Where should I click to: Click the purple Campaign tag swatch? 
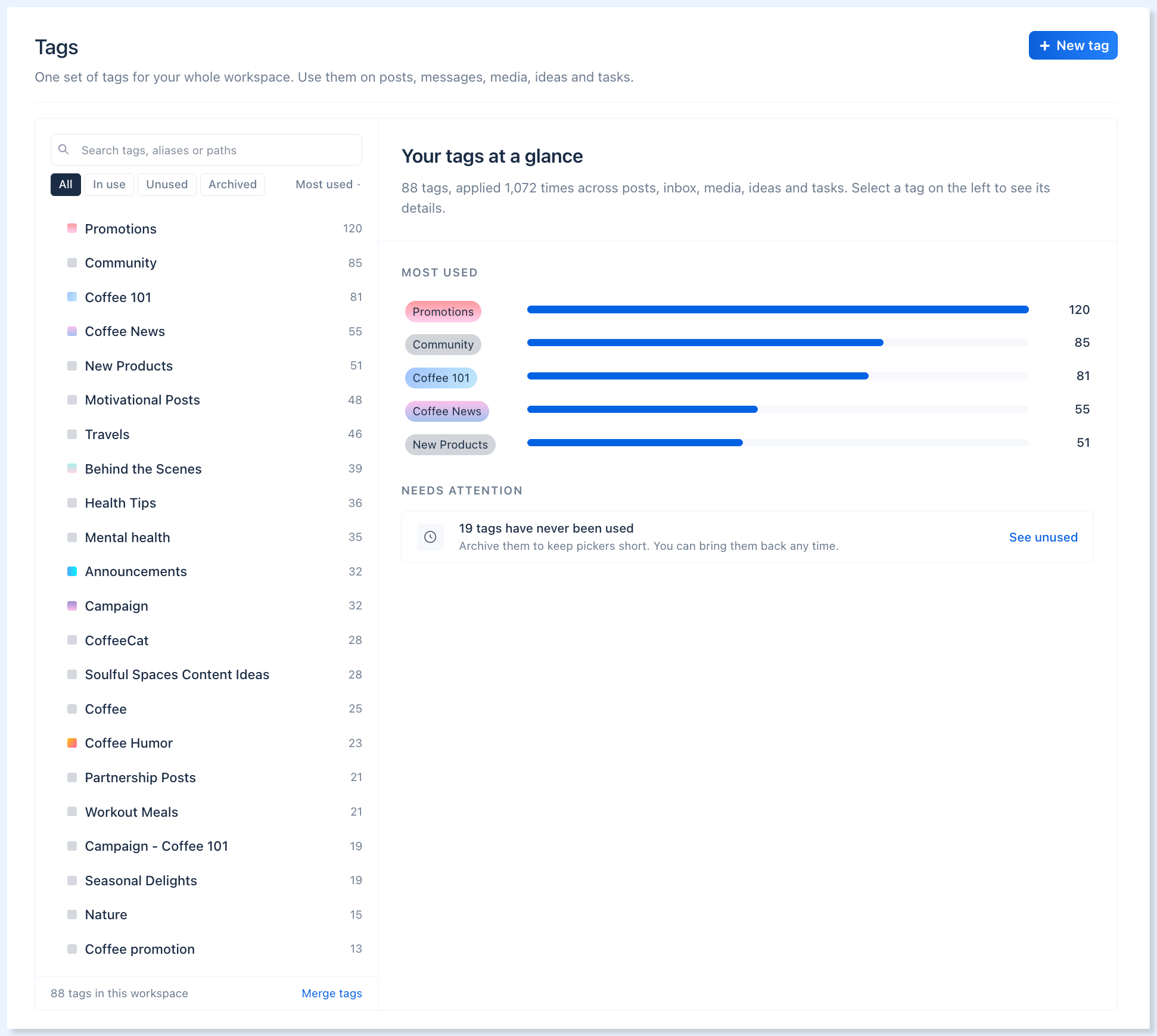(72, 606)
